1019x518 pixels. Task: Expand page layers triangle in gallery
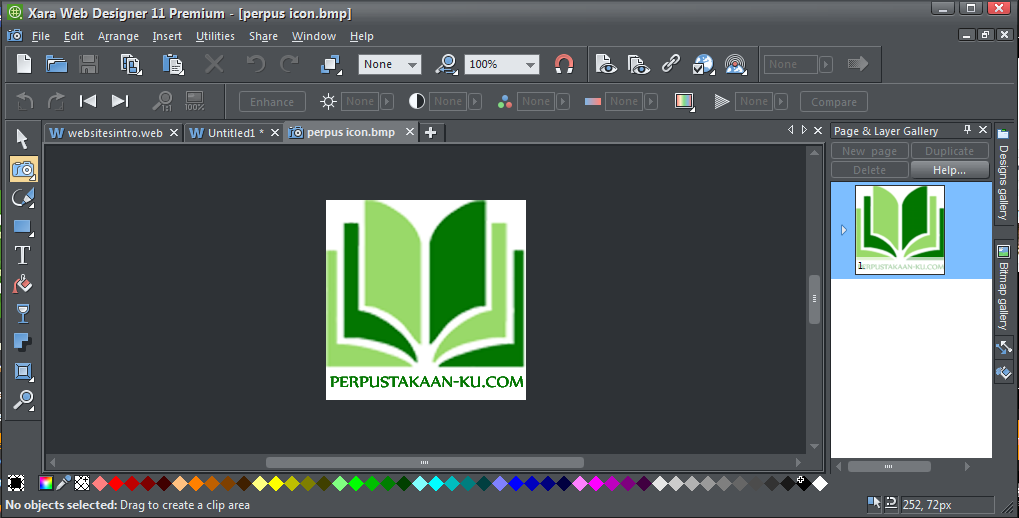click(x=844, y=230)
